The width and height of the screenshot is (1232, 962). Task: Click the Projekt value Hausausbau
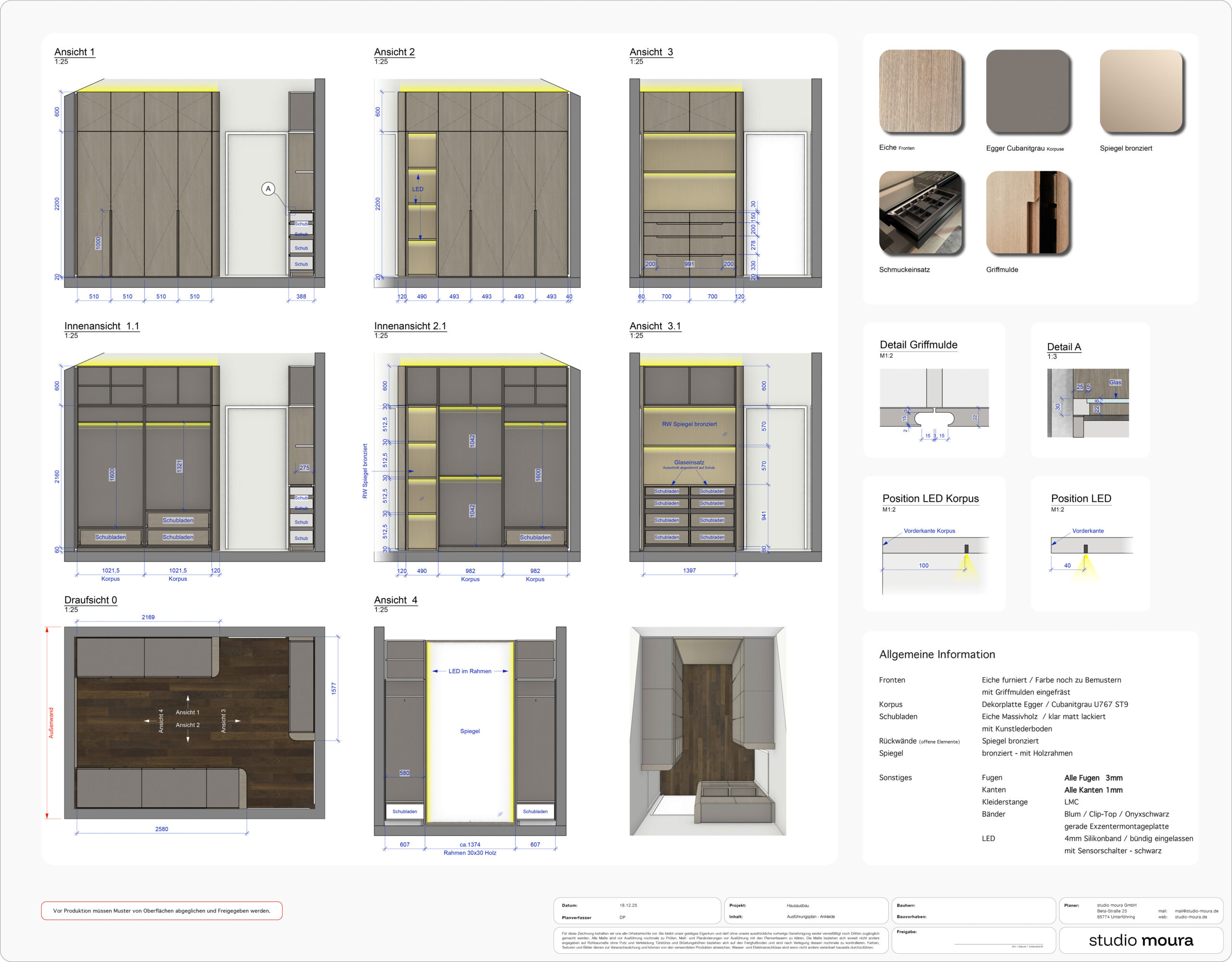pos(797,905)
